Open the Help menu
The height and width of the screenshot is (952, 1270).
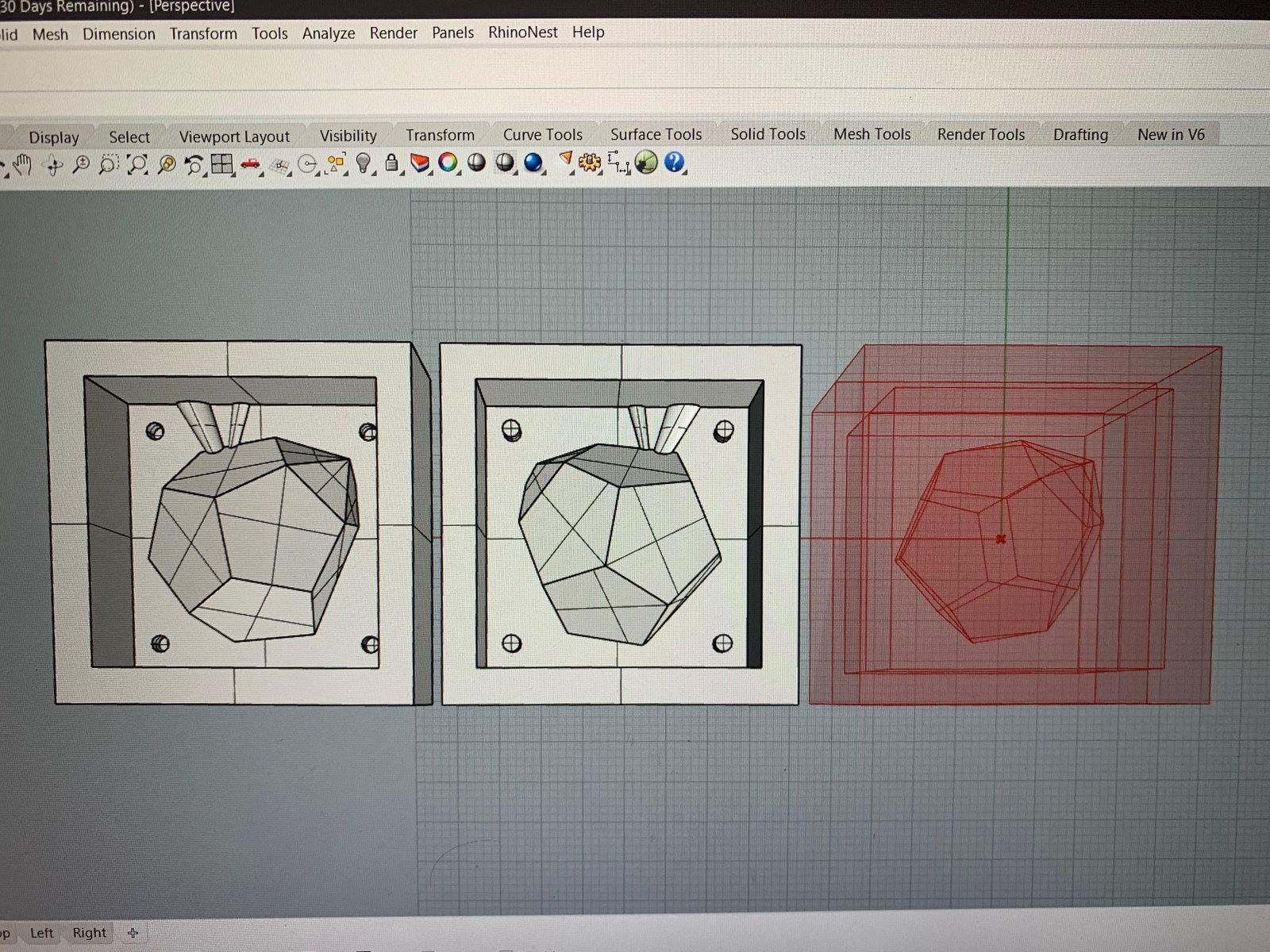pyautogui.click(x=588, y=32)
